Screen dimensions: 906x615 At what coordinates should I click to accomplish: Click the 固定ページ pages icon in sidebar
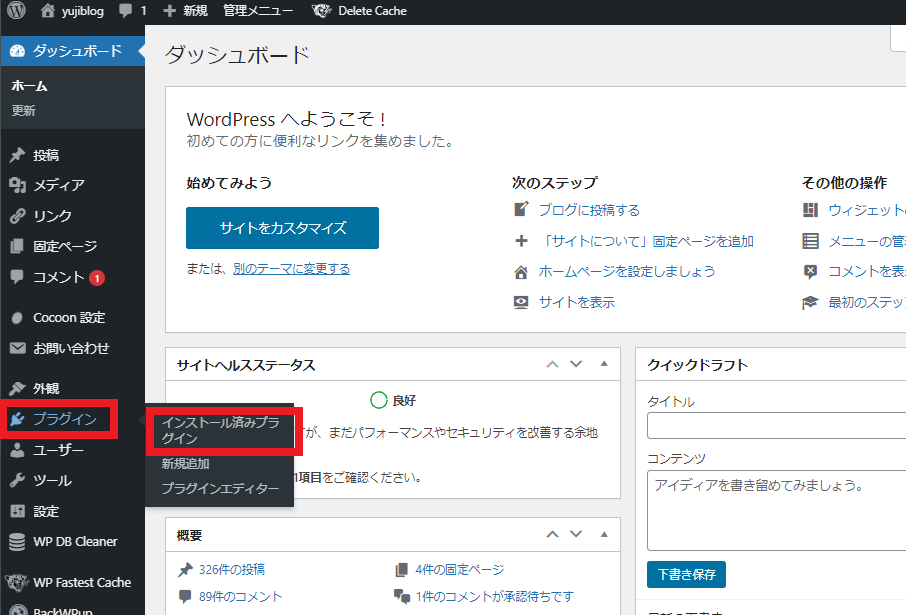[17, 246]
